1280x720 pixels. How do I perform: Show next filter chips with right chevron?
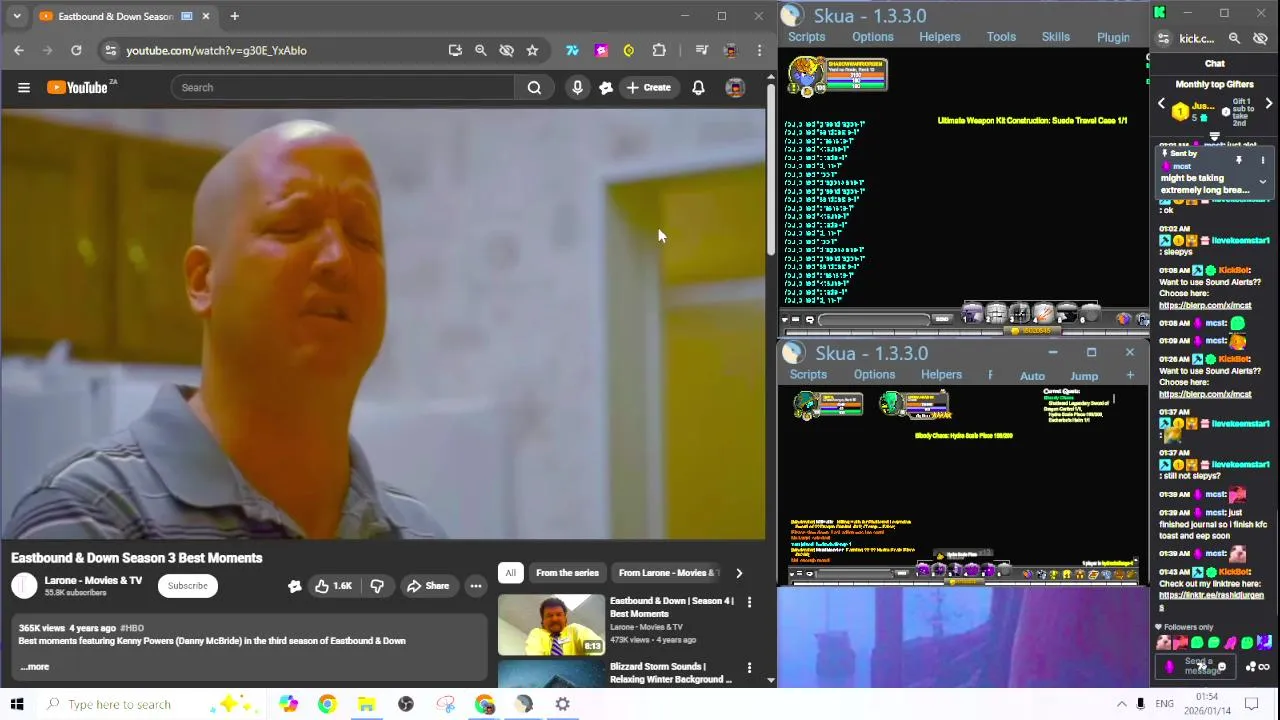[x=739, y=573]
